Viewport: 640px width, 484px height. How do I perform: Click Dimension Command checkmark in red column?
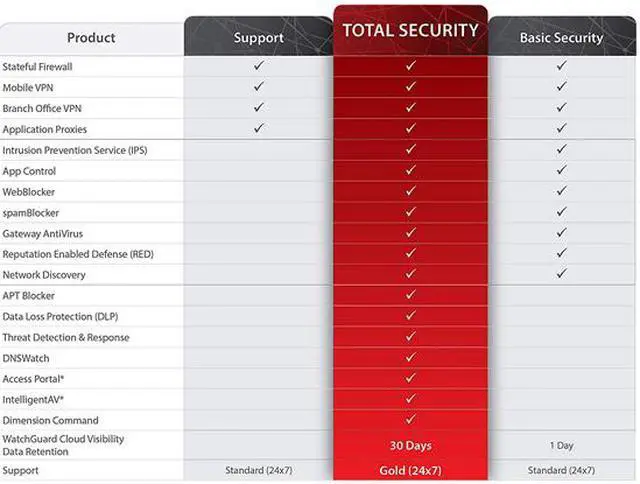(410, 420)
